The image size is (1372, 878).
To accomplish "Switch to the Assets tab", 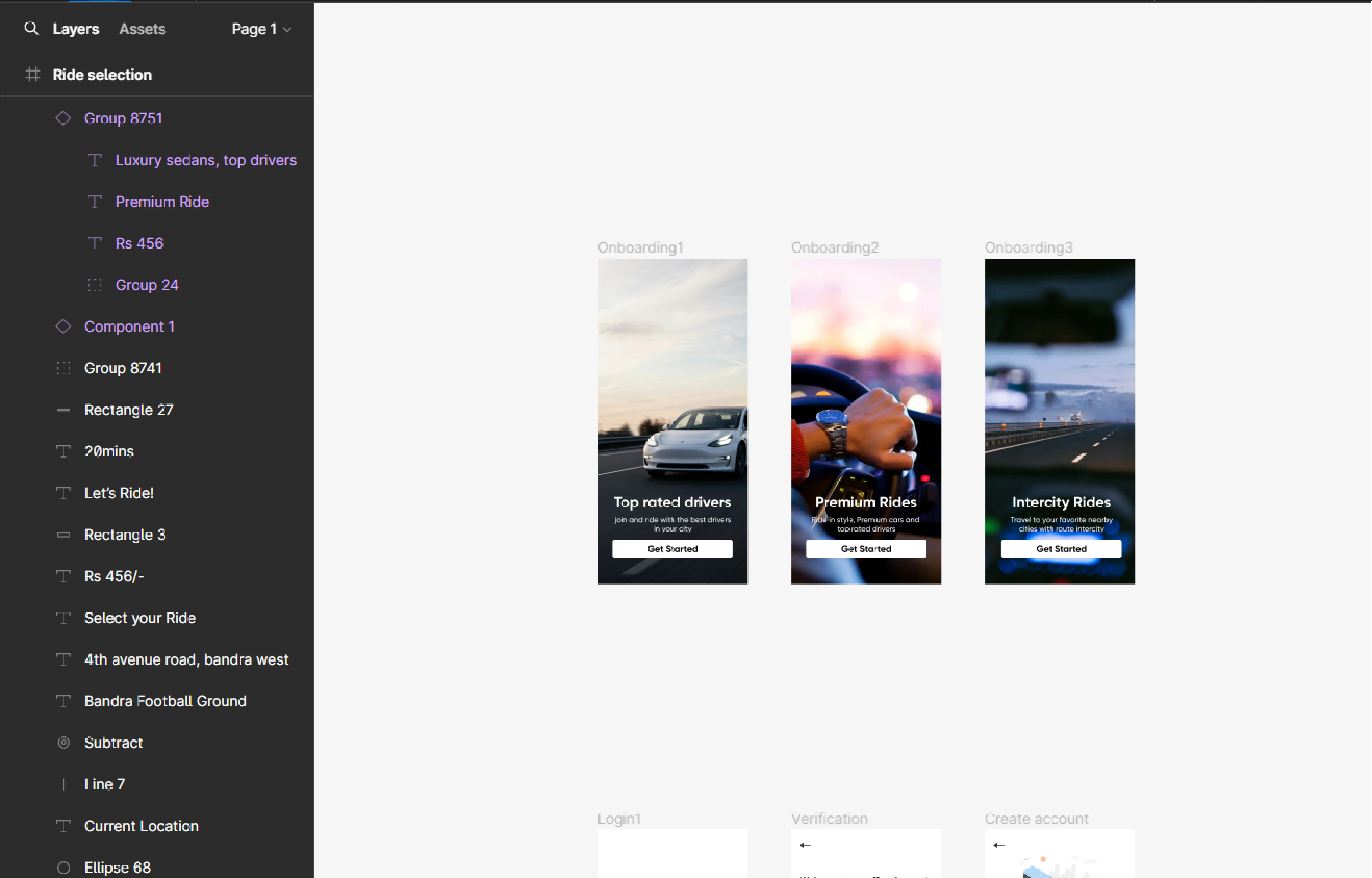I will pyautogui.click(x=142, y=29).
